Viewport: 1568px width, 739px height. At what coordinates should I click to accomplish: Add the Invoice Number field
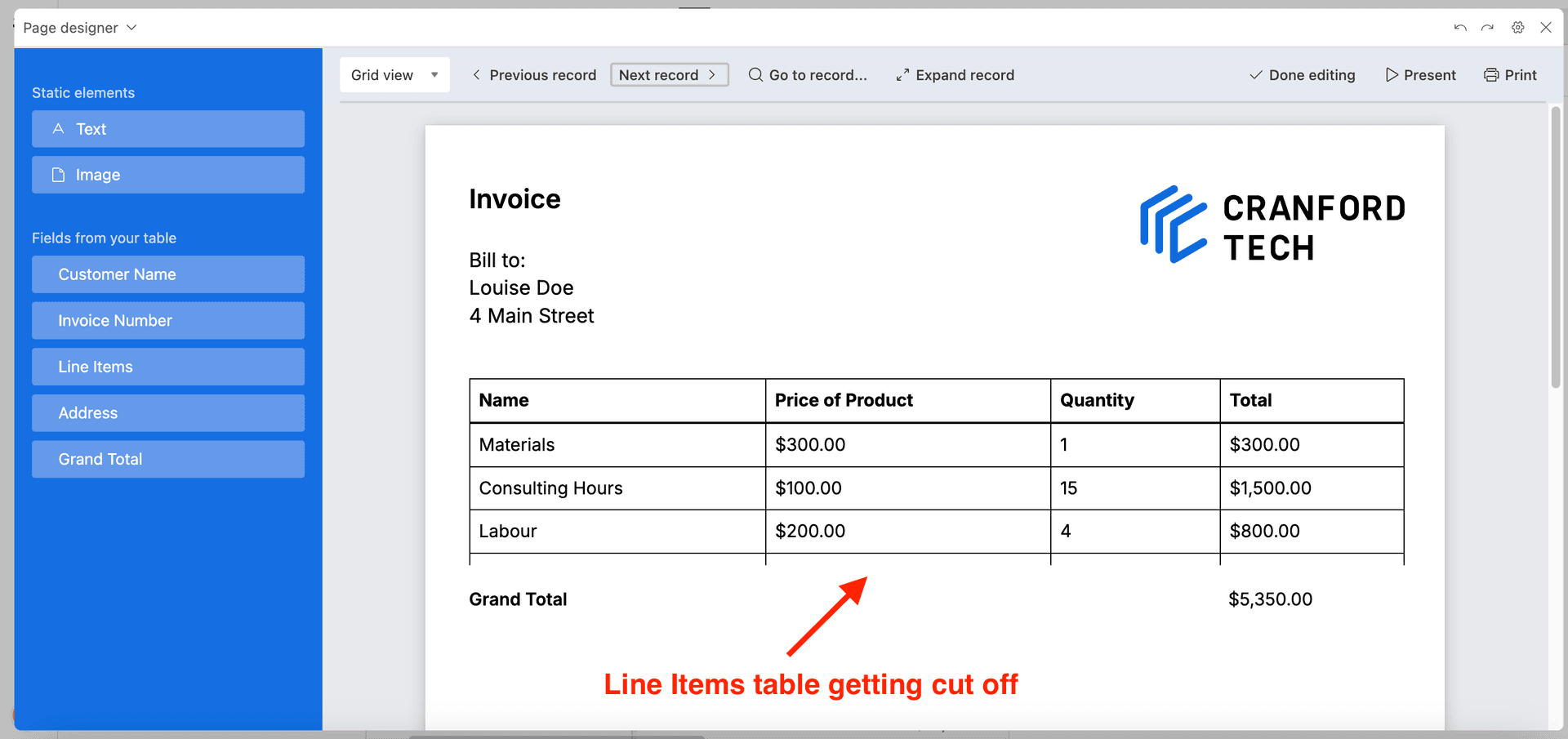167,320
